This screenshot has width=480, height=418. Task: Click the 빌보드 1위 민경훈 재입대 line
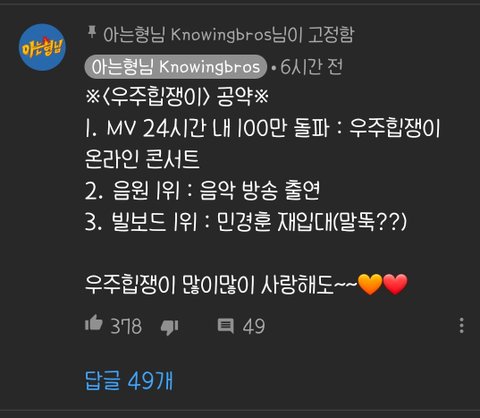coord(246,221)
